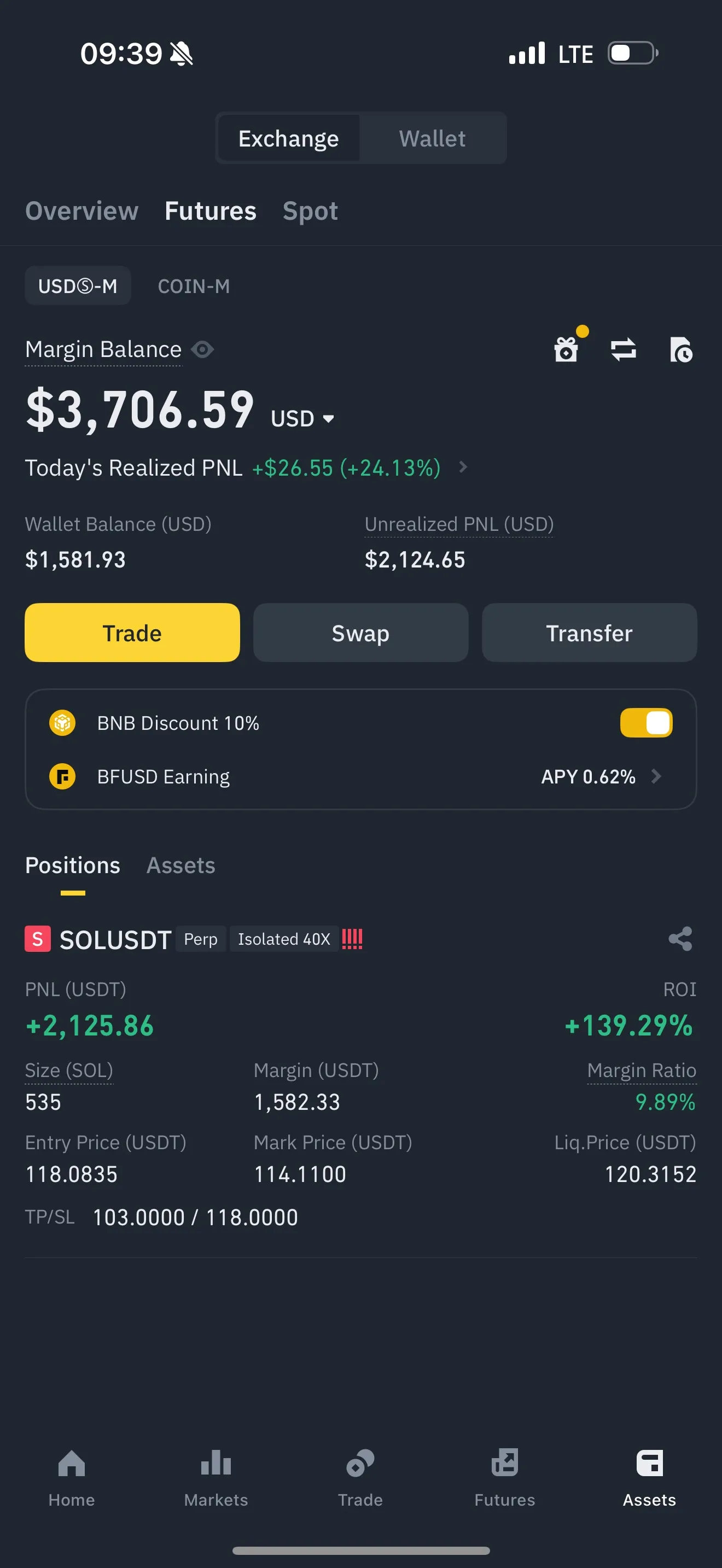The image size is (722, 1568).
Task: Switch to Wallet mode
Action: pyautogui.click(x=432, y=139)
